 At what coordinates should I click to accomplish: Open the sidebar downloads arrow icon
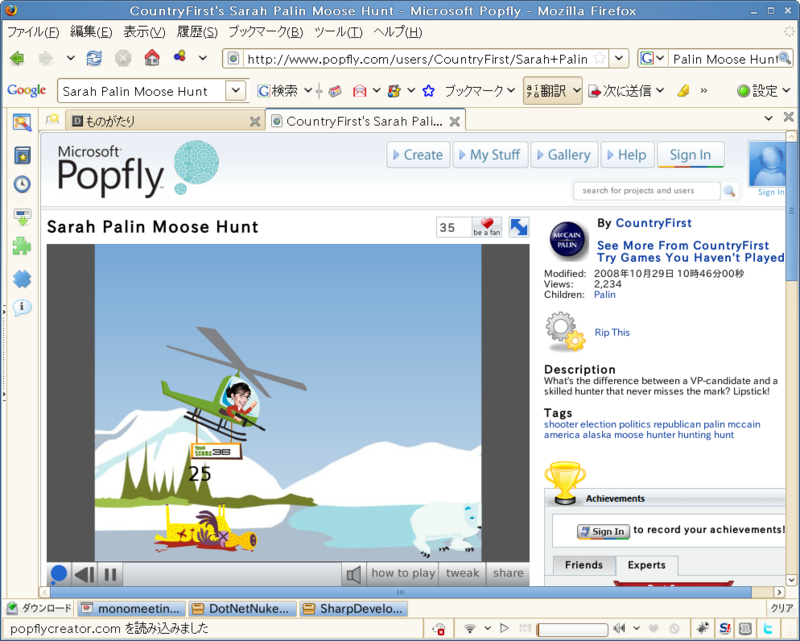pos(22,216)
